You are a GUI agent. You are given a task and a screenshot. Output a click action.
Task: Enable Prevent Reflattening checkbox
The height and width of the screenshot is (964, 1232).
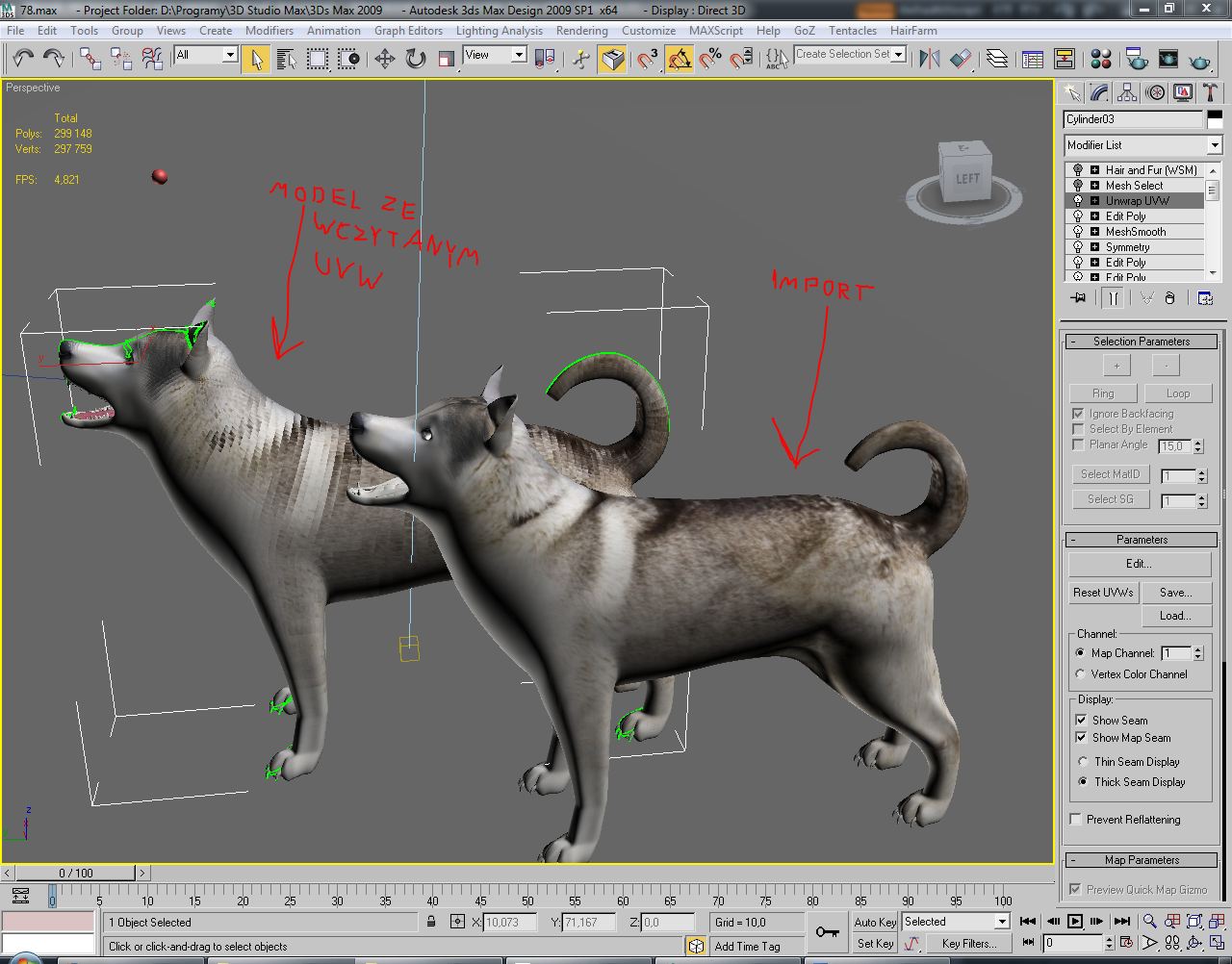click(1076, 820)
